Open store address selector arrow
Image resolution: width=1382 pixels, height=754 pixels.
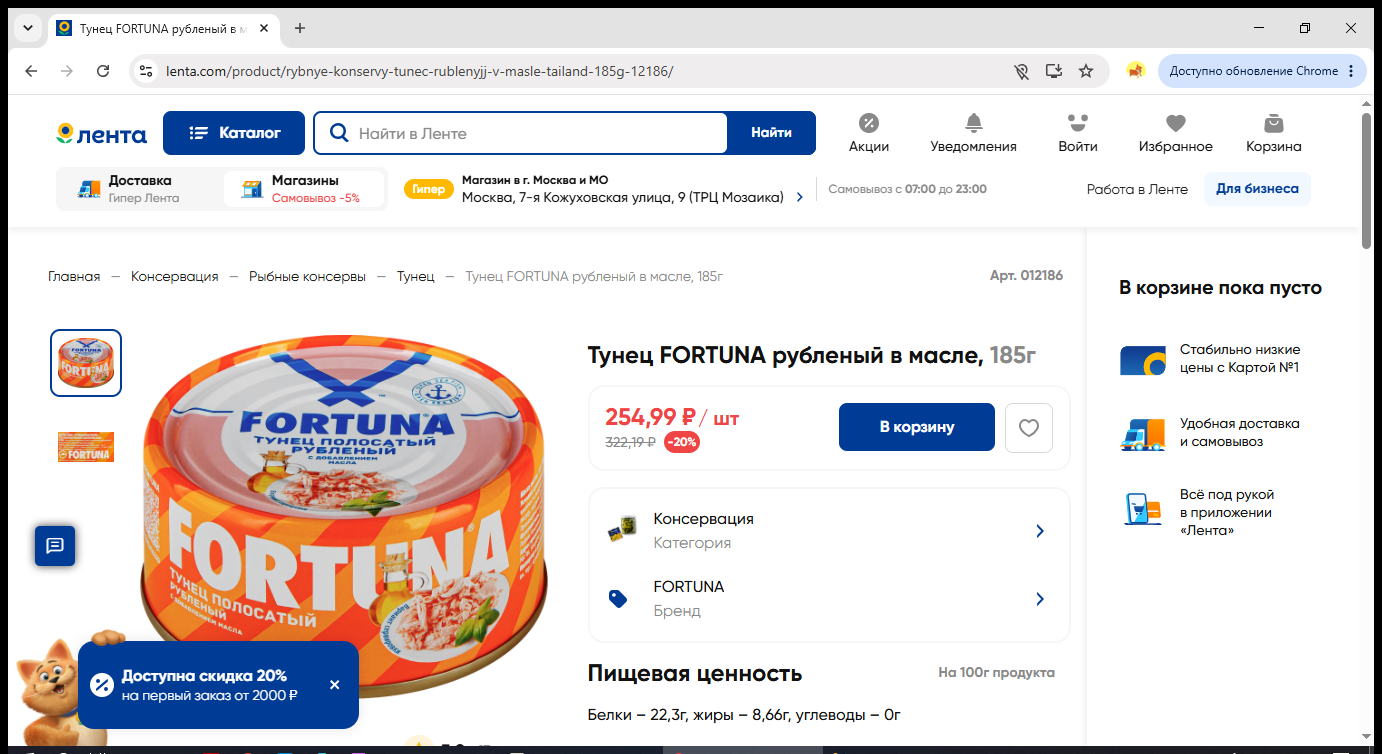click(799, 198)
